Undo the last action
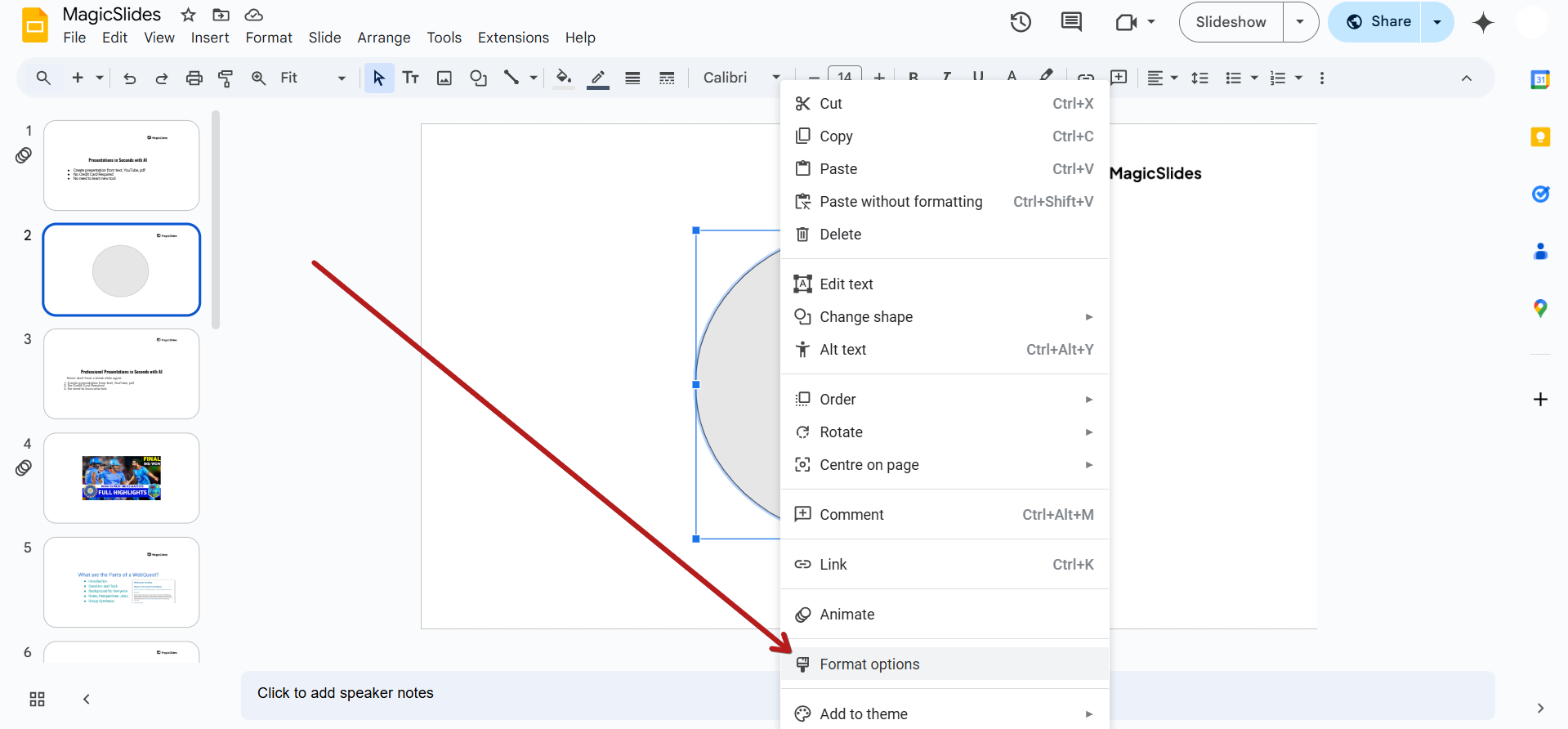Screen dimensions: 1568x729 click(x=129, y=78)
